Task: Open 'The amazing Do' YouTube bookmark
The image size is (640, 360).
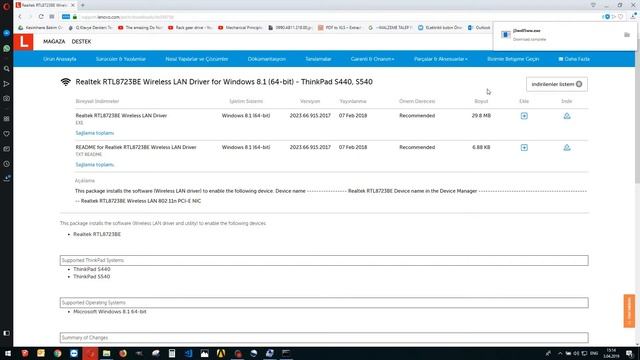Action: 140,28
